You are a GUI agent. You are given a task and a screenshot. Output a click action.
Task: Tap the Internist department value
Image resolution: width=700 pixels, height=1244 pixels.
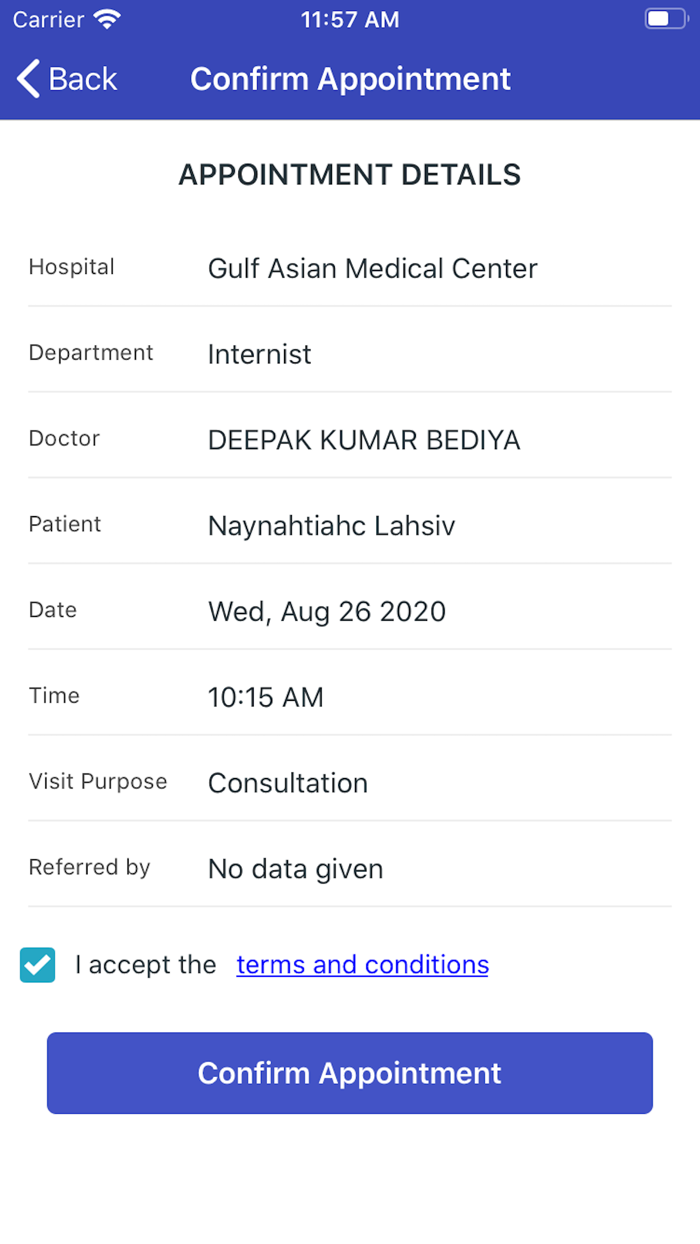[259, 354]
